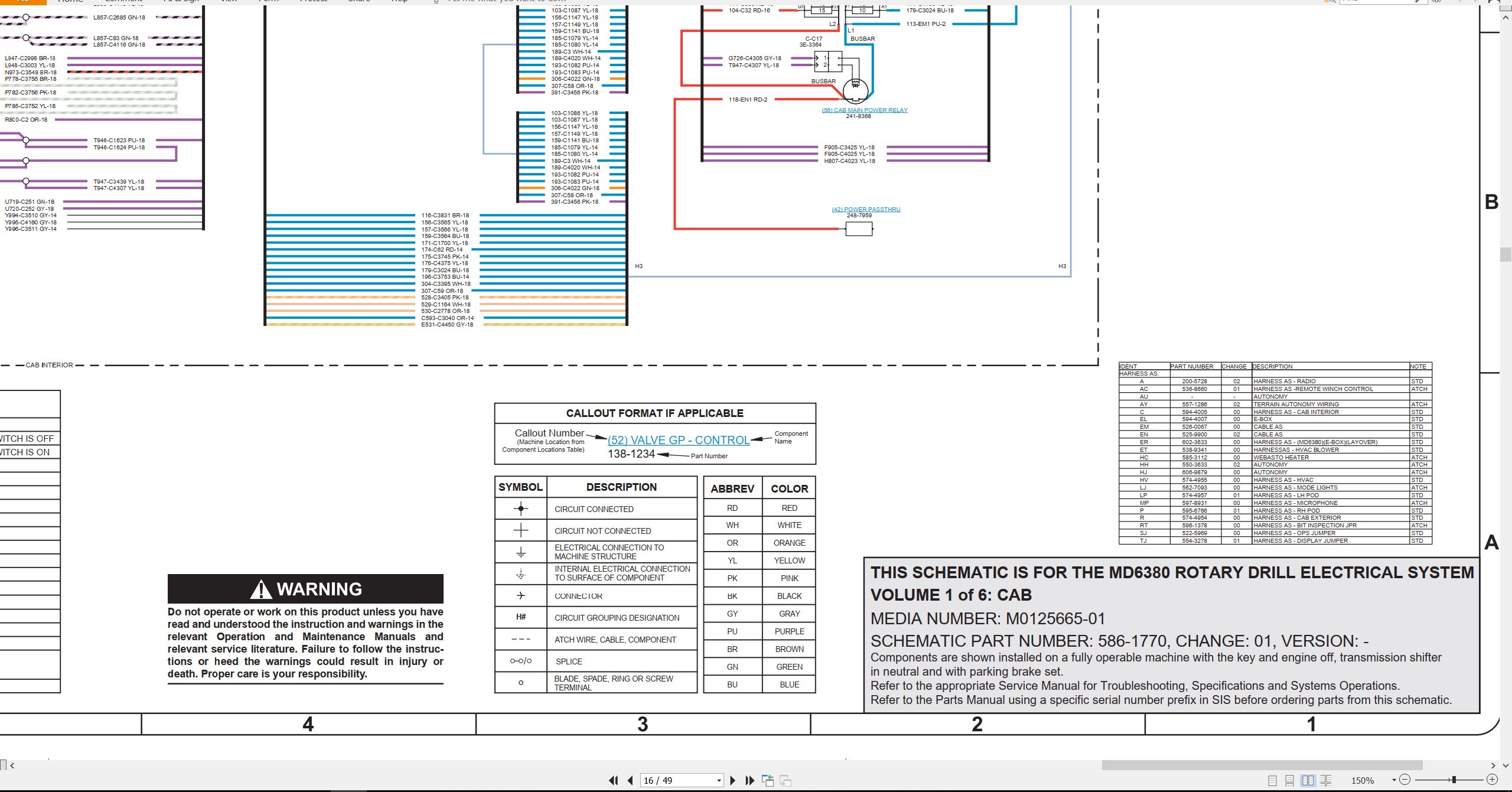Switch to single page view

pos(1273,780)
